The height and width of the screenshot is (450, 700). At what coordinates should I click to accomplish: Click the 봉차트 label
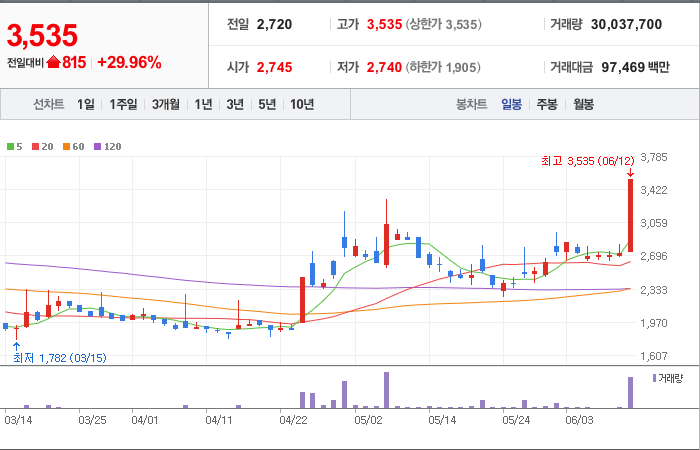click(x=471, y=104)
